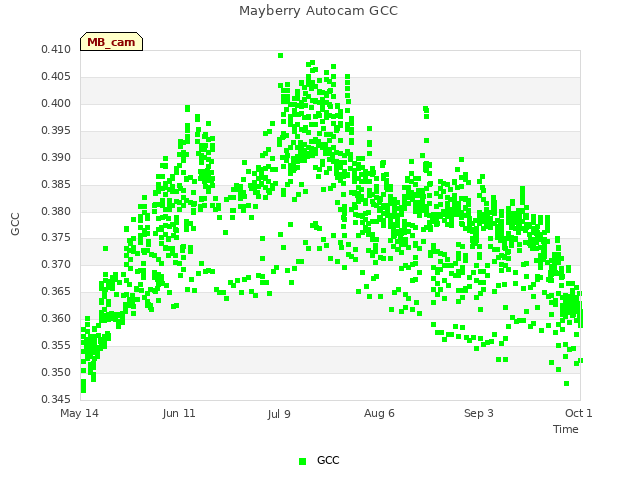
Task: Click the 0.375 y-axis value
Action: (56, 237)
